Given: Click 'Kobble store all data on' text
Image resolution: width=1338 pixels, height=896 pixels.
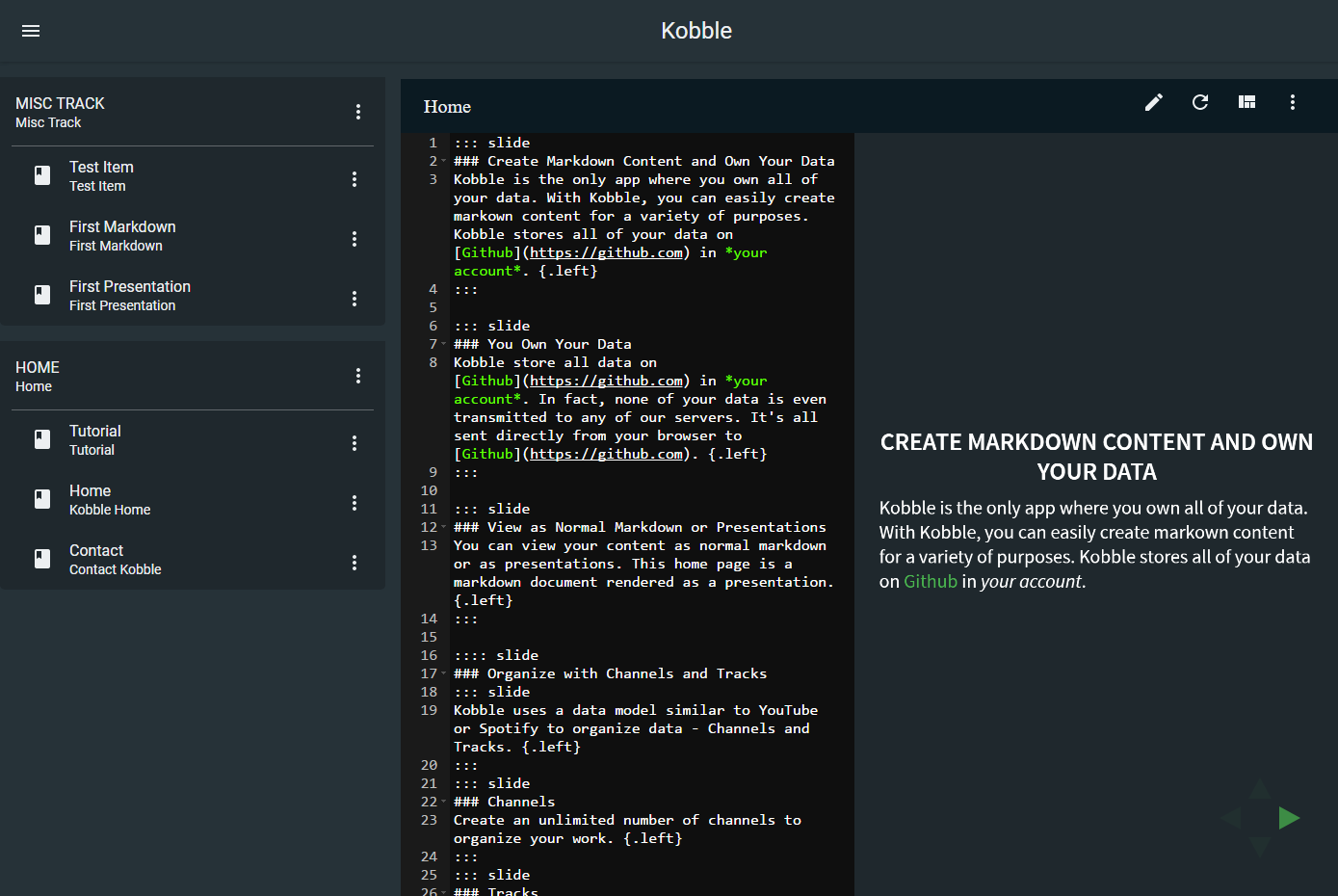Looking at the screenshot, I should point(555,362).
